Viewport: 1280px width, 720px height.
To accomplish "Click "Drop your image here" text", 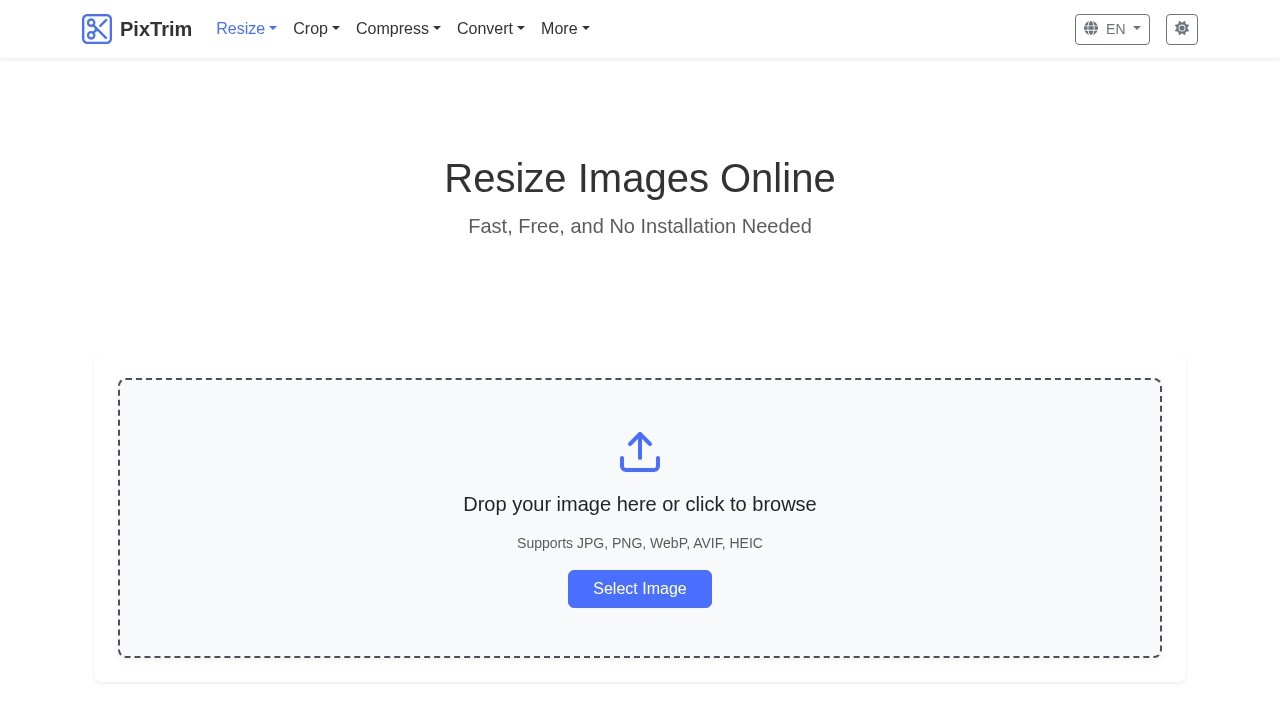I will 640,504.
